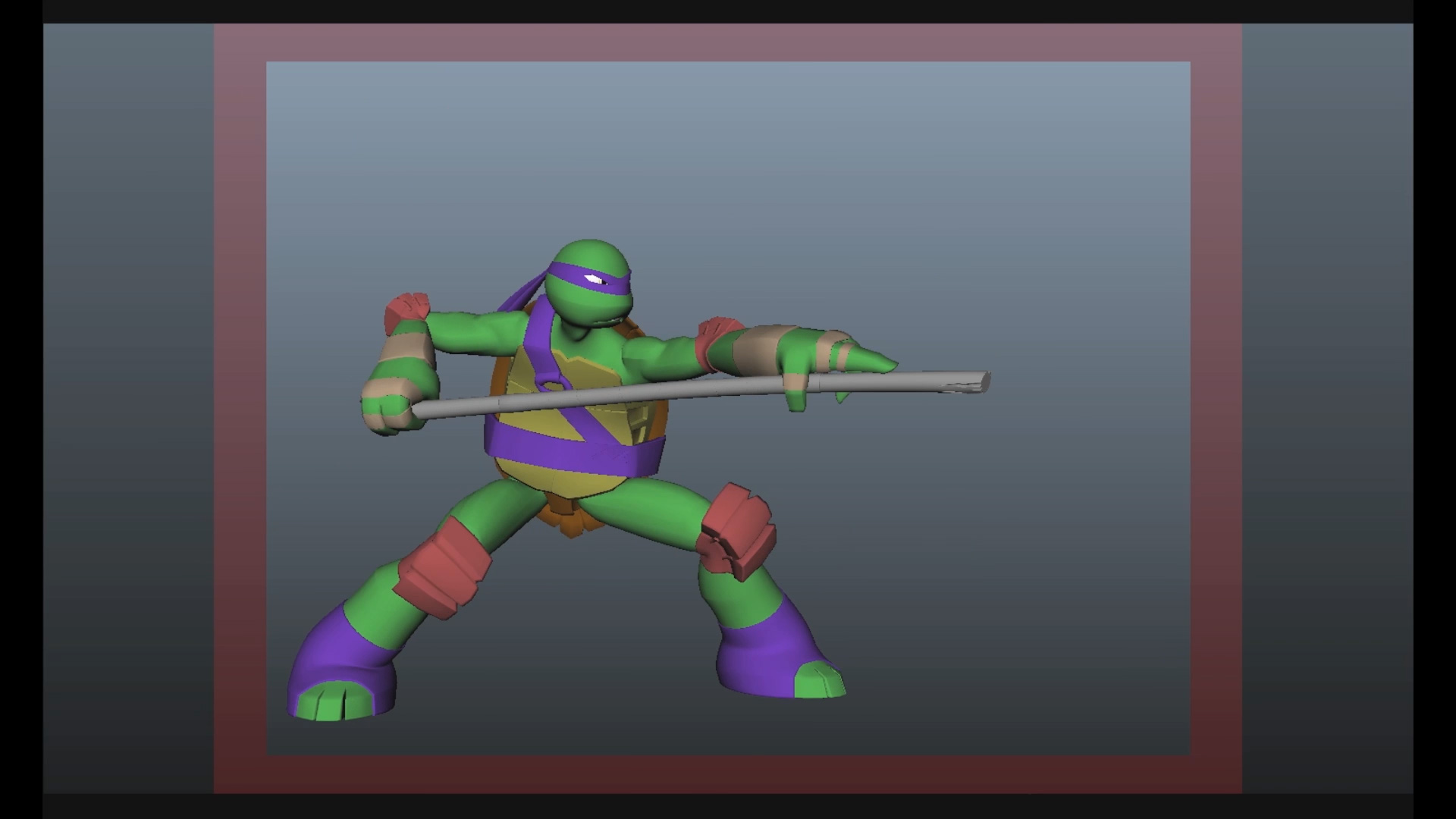Select the gray bo staff in the viewport
Image resolution: width=1456 pixels, height=819 pixels.
[x=701, y=394]
